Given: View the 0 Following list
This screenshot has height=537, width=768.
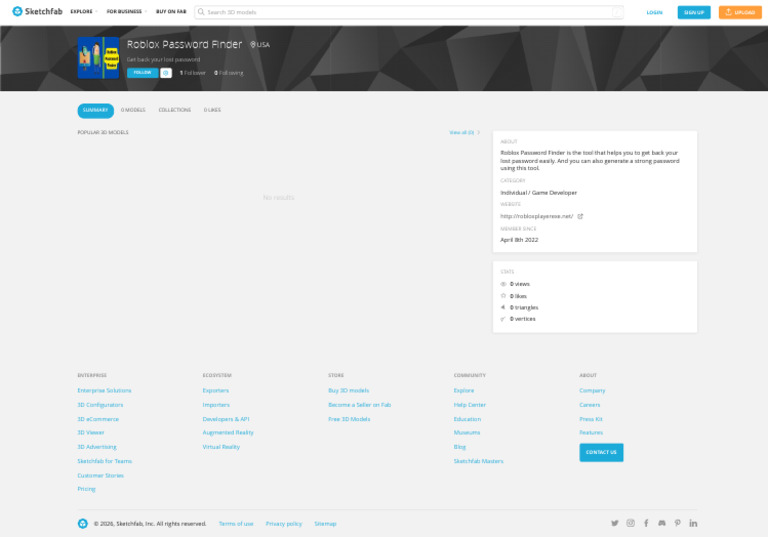Looking at the screenshot, I should (x=229, y=73).
